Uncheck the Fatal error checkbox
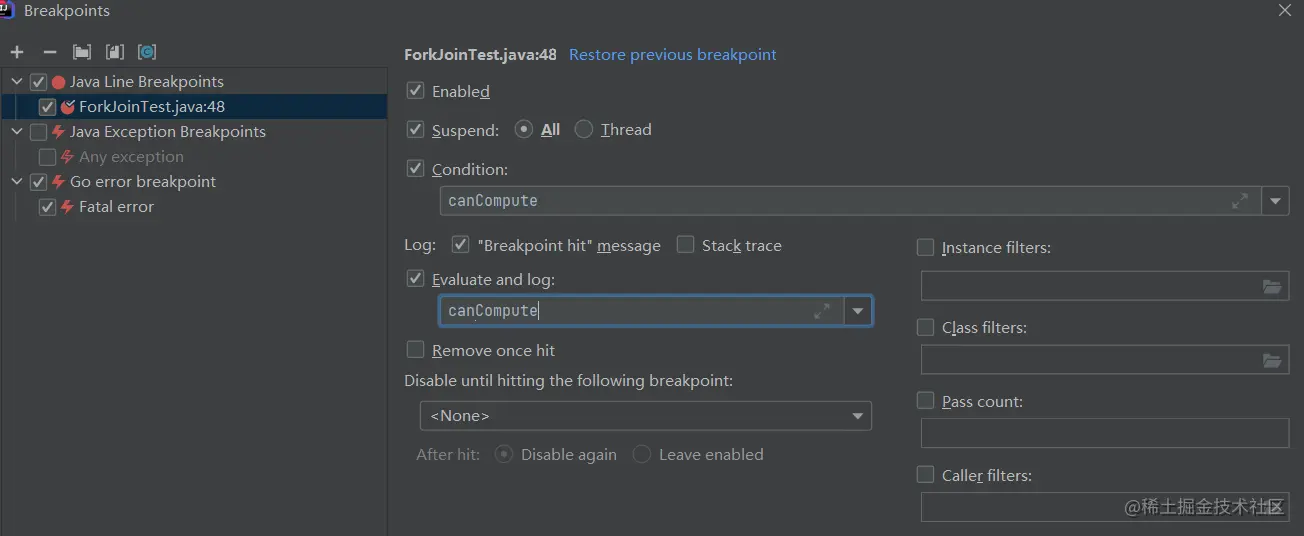1304x536 pixels. 47,207
